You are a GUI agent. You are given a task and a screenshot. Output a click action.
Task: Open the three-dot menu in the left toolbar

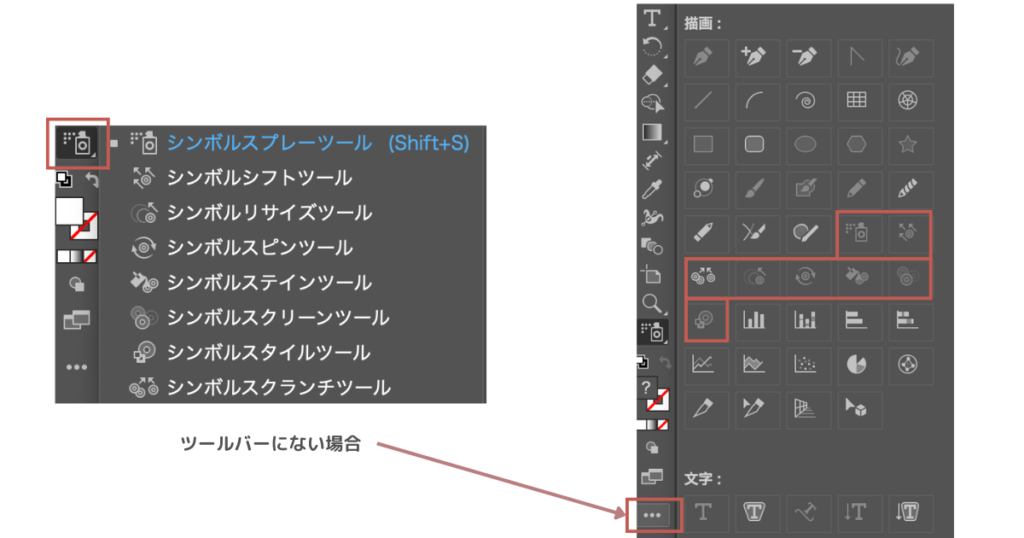(77, 367)
